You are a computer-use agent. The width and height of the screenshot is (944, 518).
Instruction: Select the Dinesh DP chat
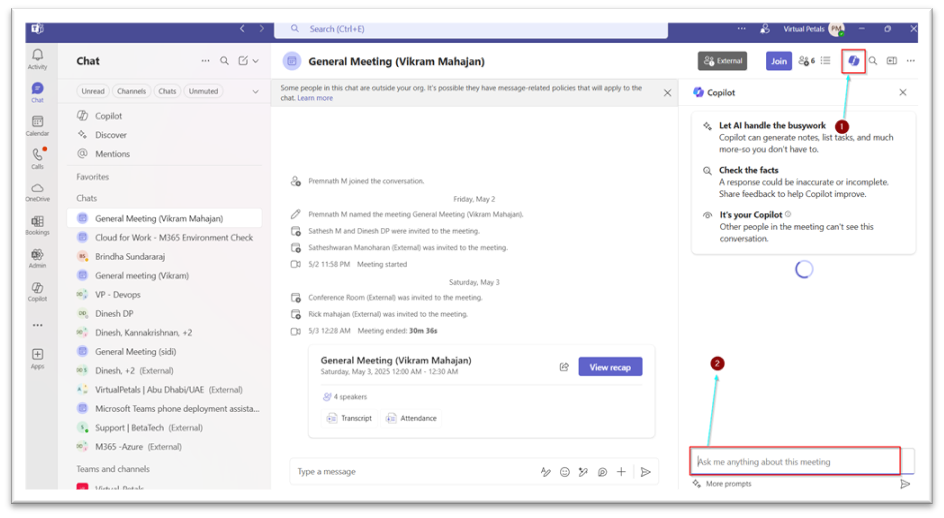[x=164, y=313]
